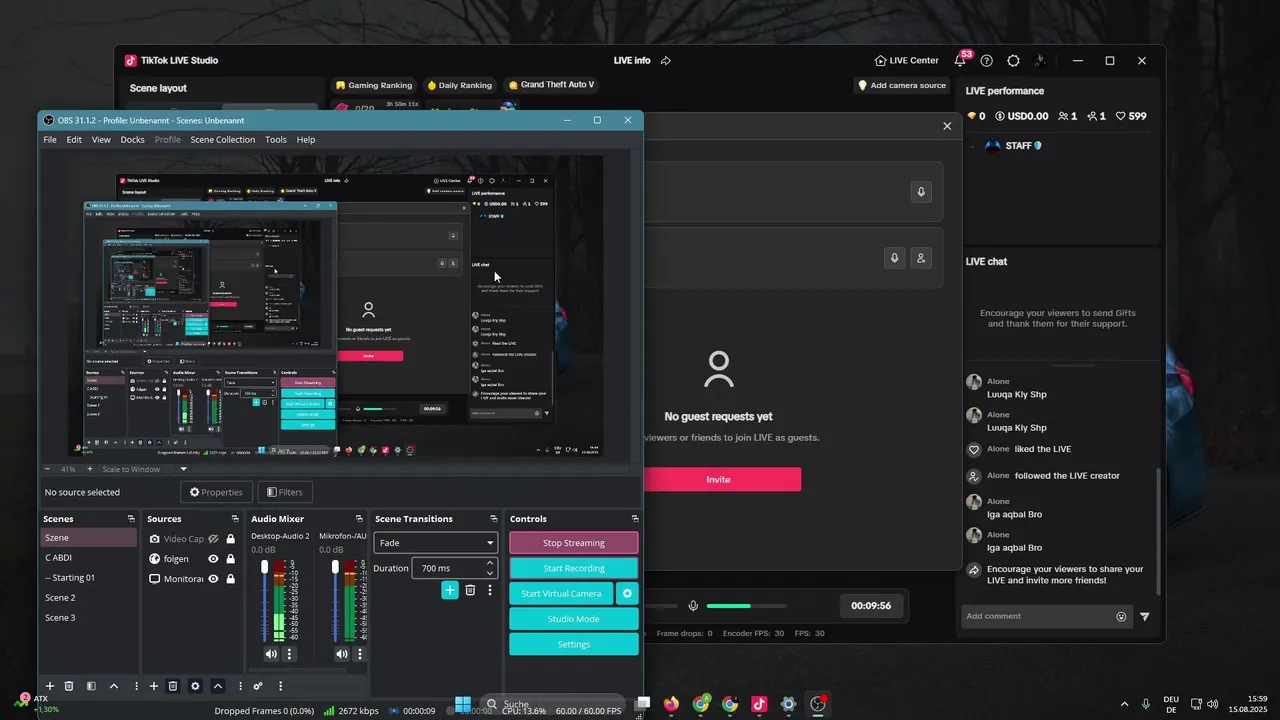This screenshot has height=720, width=1280.
Task: Pop out the Scenes dock
Action: (131, 519)
